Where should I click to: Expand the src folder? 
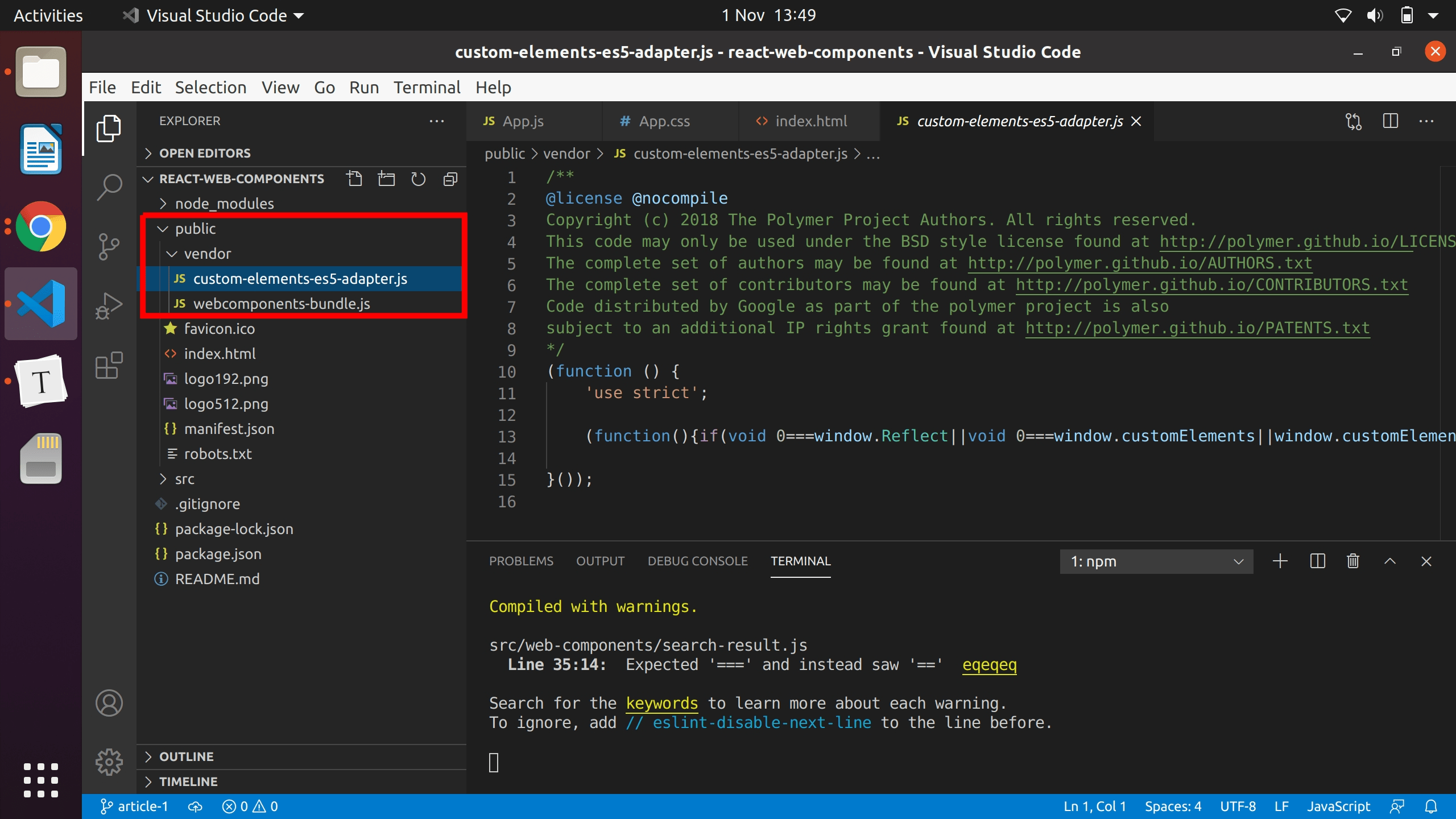click(x=185, y=478)
